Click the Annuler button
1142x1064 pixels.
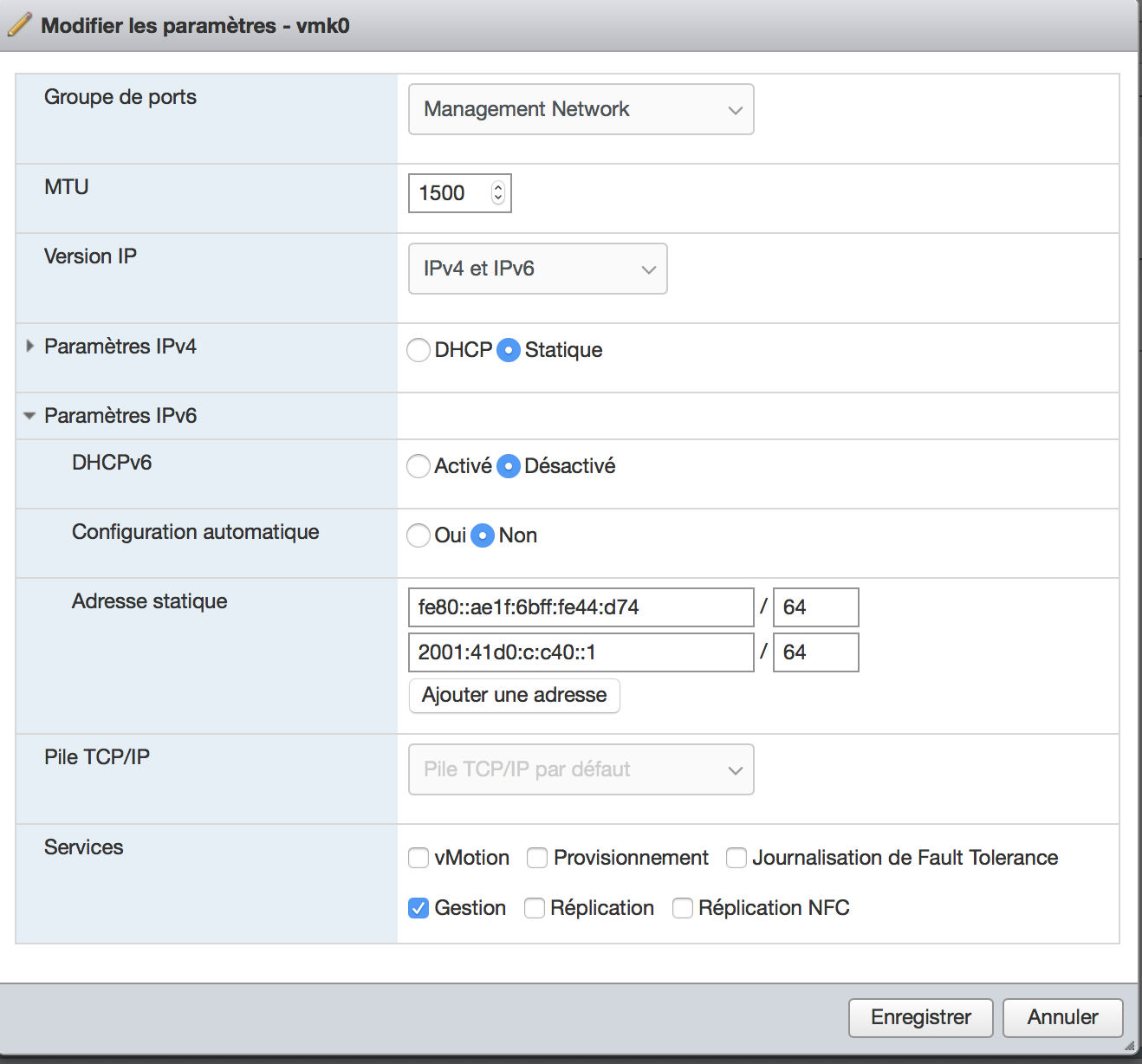(1062, 1017)
